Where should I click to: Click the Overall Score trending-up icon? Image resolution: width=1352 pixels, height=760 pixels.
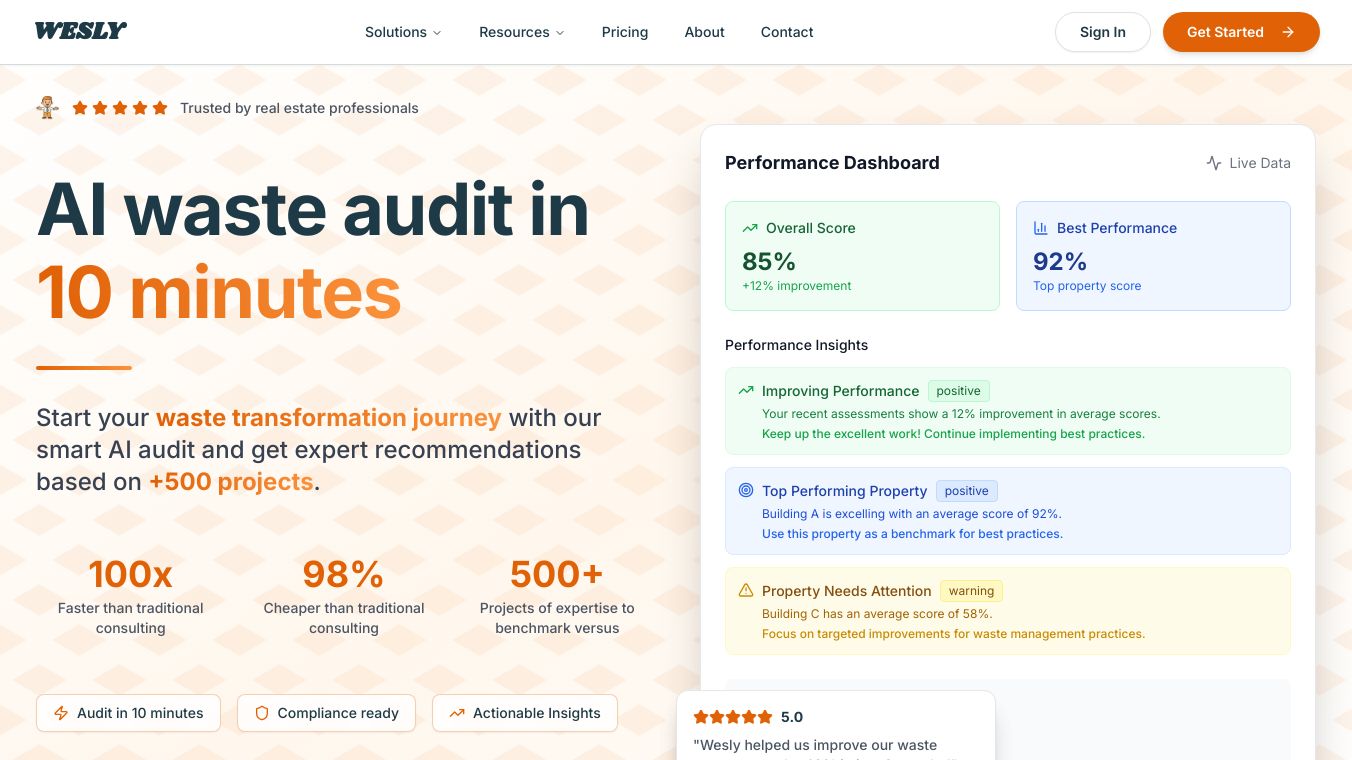click(x=750, y=228)
